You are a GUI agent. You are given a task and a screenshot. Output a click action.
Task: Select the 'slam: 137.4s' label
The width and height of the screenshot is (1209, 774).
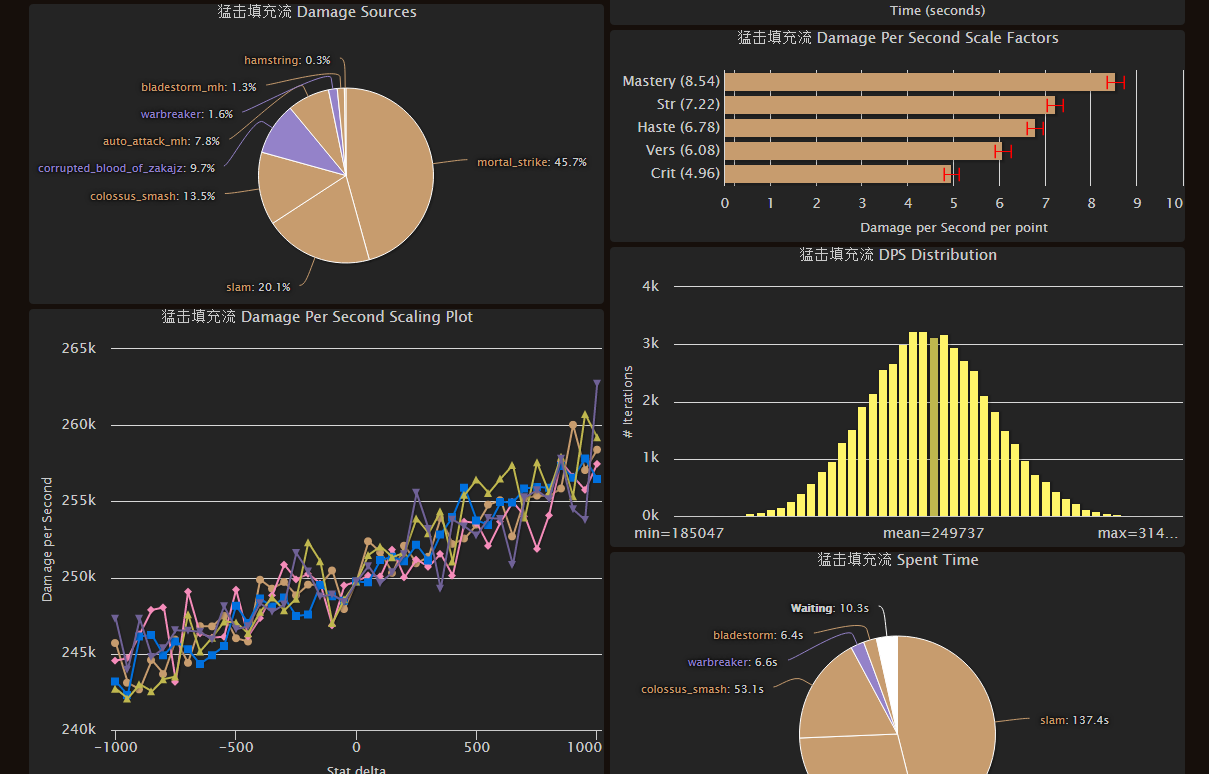click(x=1074, y=720)
